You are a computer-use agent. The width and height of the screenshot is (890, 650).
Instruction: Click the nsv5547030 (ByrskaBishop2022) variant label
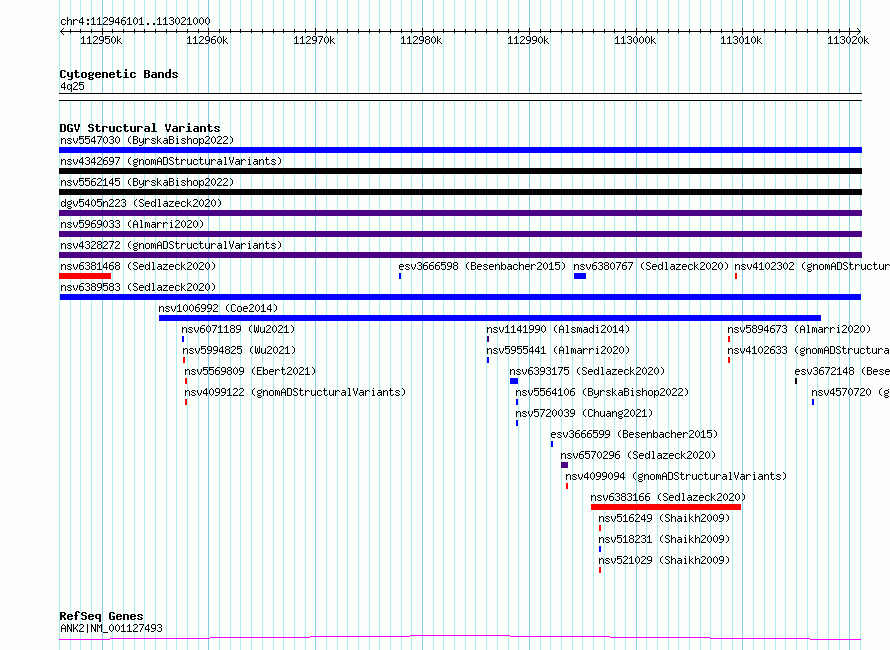coord(147,140)
